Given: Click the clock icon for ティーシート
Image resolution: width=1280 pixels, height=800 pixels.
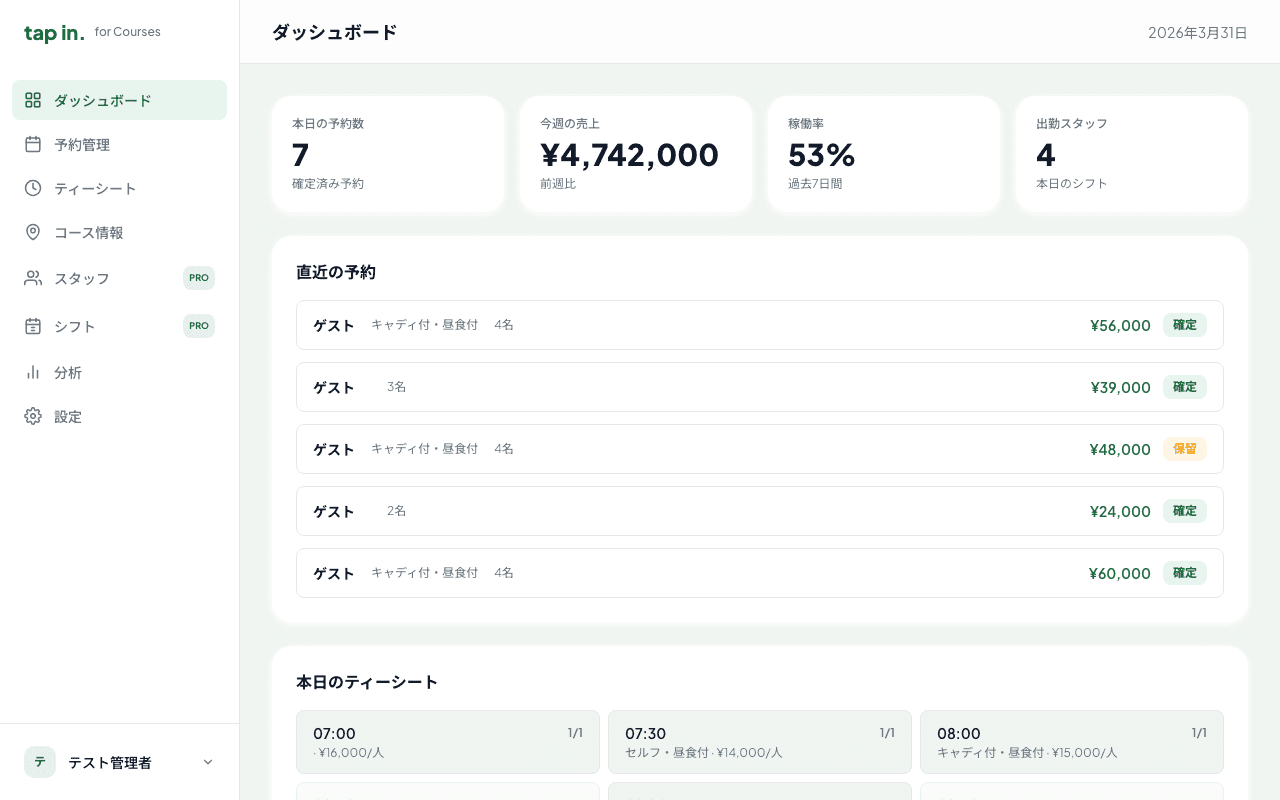Looking at the screenshot, I should (x=33, y=188).
